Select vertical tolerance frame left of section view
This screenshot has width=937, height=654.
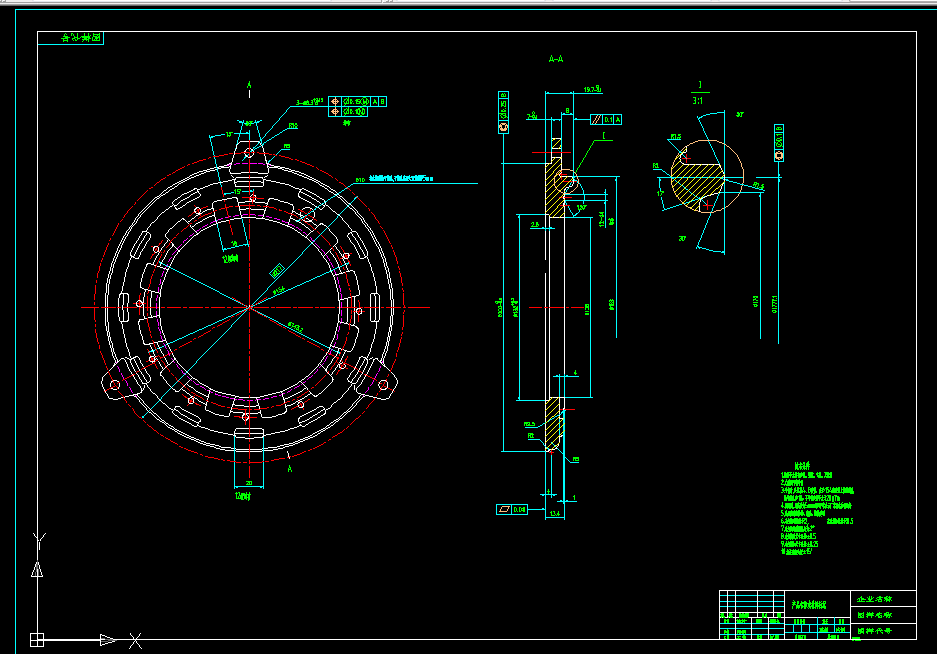(503, 112)
